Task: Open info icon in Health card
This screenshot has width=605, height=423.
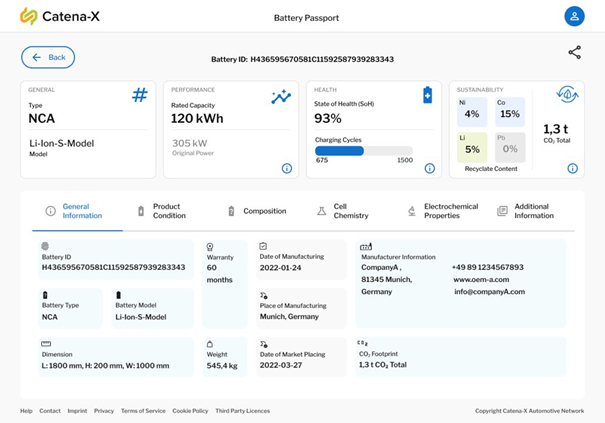Action: click(x=430, y=168)
